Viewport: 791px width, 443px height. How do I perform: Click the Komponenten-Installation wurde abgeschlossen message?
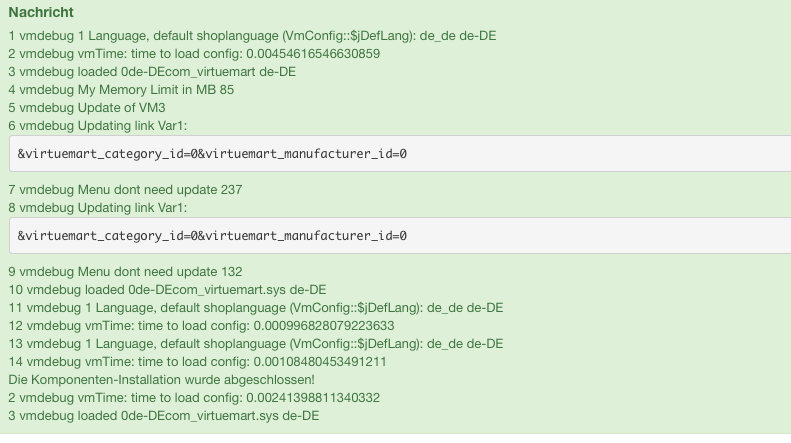161,380
